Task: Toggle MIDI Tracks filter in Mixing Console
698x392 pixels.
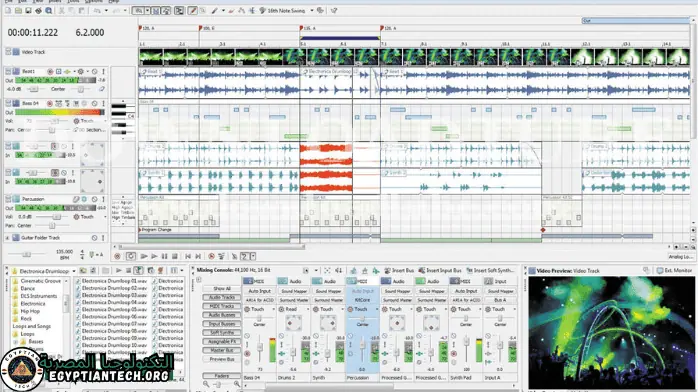Action: pyautogui.click(x=222, y=306)
